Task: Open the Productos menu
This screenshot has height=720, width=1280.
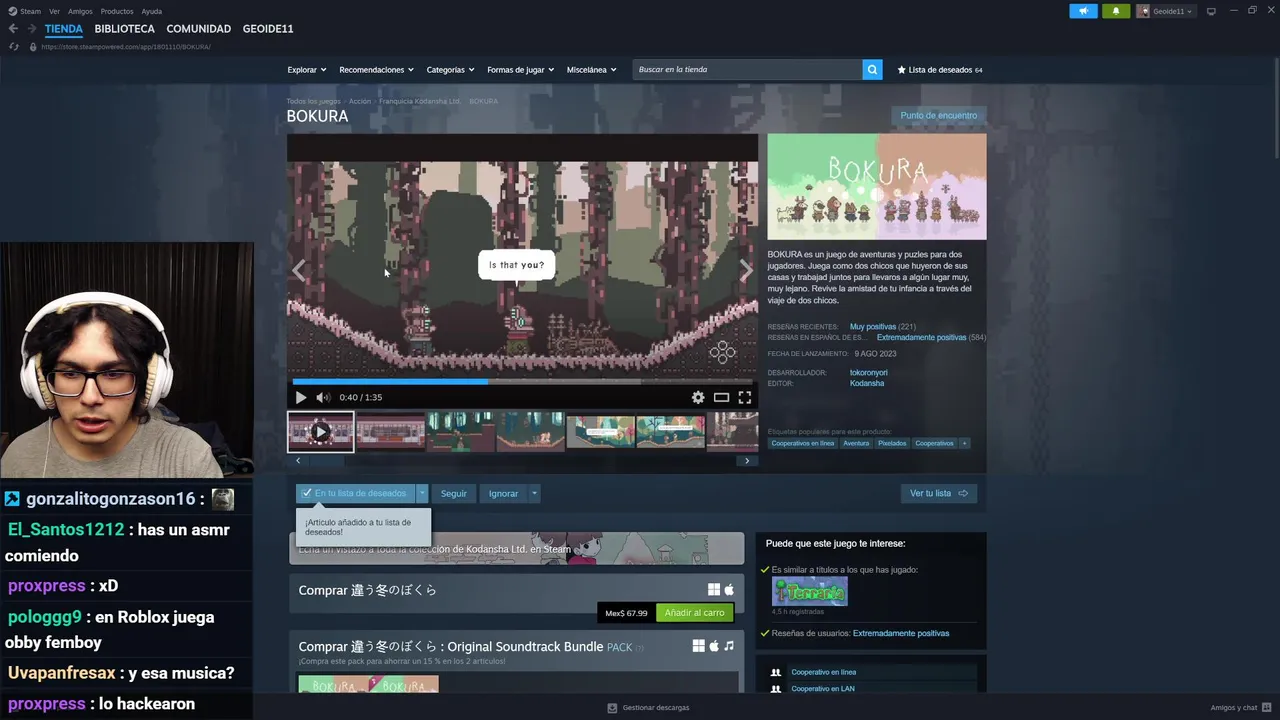Action: pos(117,11)
